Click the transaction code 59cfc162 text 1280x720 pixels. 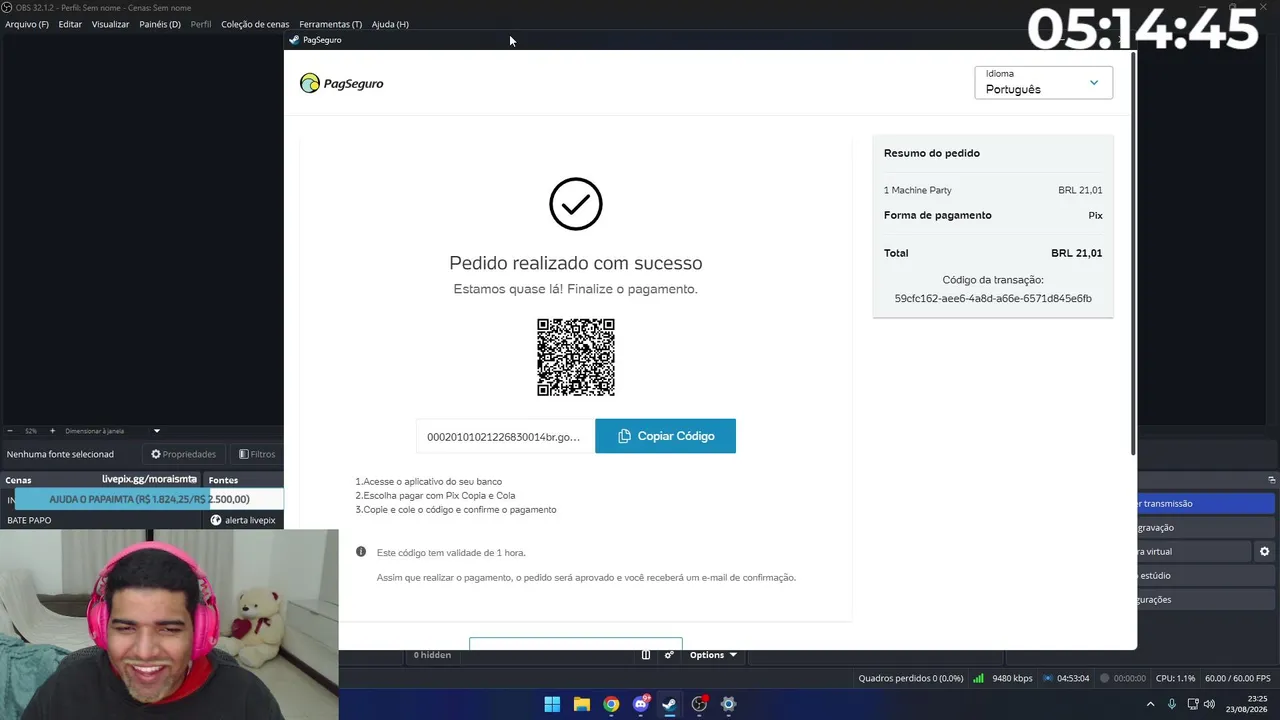pyautogui.click(x=993, y=298)
